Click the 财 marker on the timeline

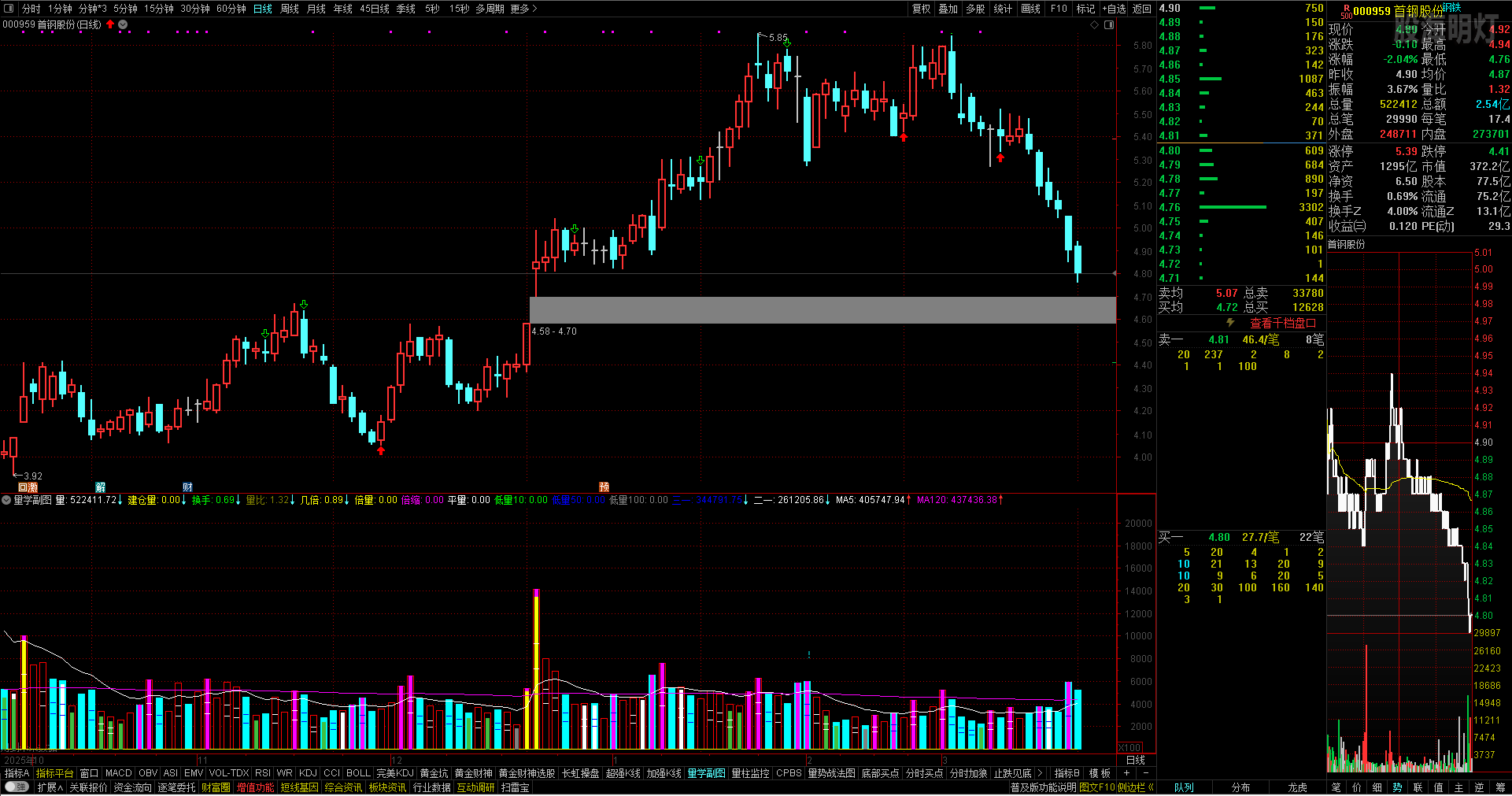tap(187, 487)
